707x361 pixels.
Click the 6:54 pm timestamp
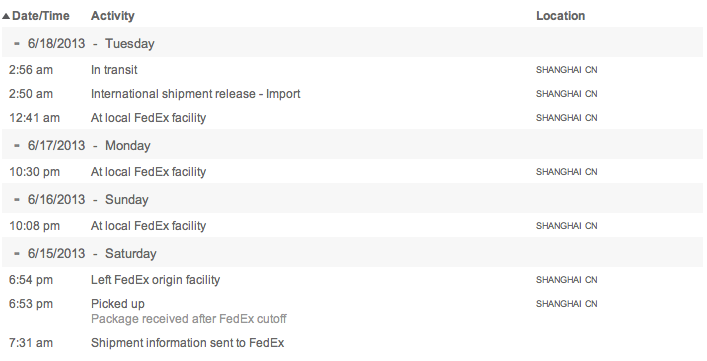[31, 280]
